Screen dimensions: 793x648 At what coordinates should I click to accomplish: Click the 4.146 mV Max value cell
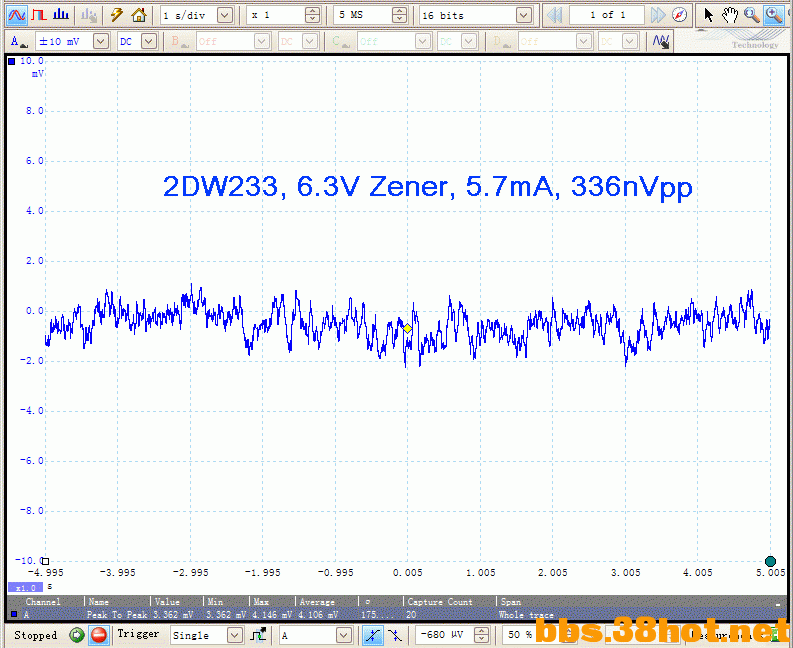coord(272,615)
